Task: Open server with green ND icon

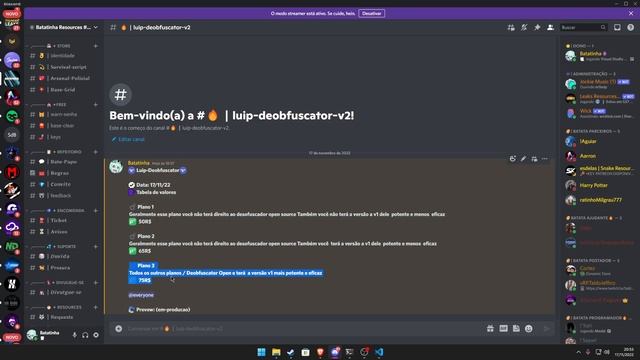Action: [12, 247]
